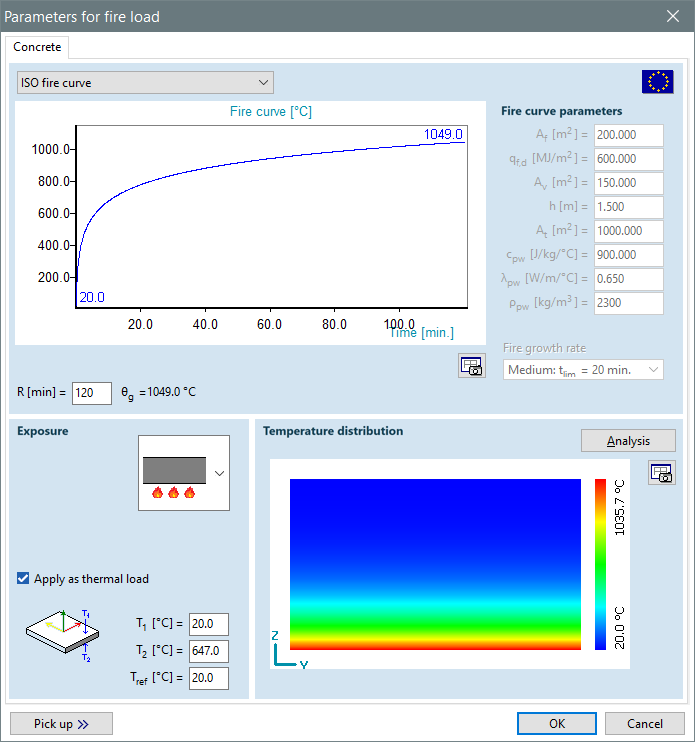Click the Temperature distribution heading
This screenshot has height=742, width=695.
333,431
